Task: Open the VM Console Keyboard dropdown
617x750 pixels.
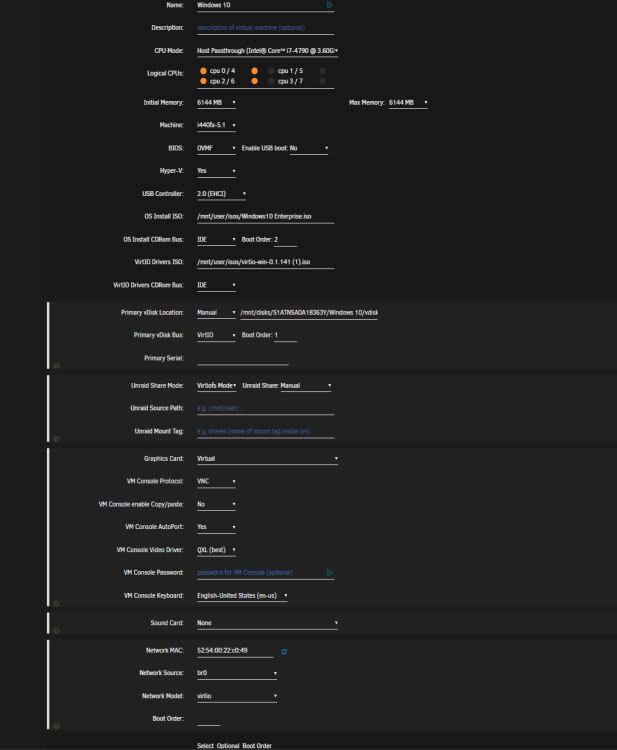Action: pyautogui.click(x=242, y=596)
